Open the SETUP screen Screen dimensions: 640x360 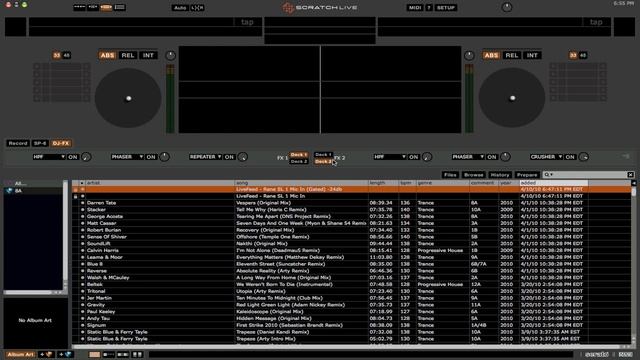point(446,7)
